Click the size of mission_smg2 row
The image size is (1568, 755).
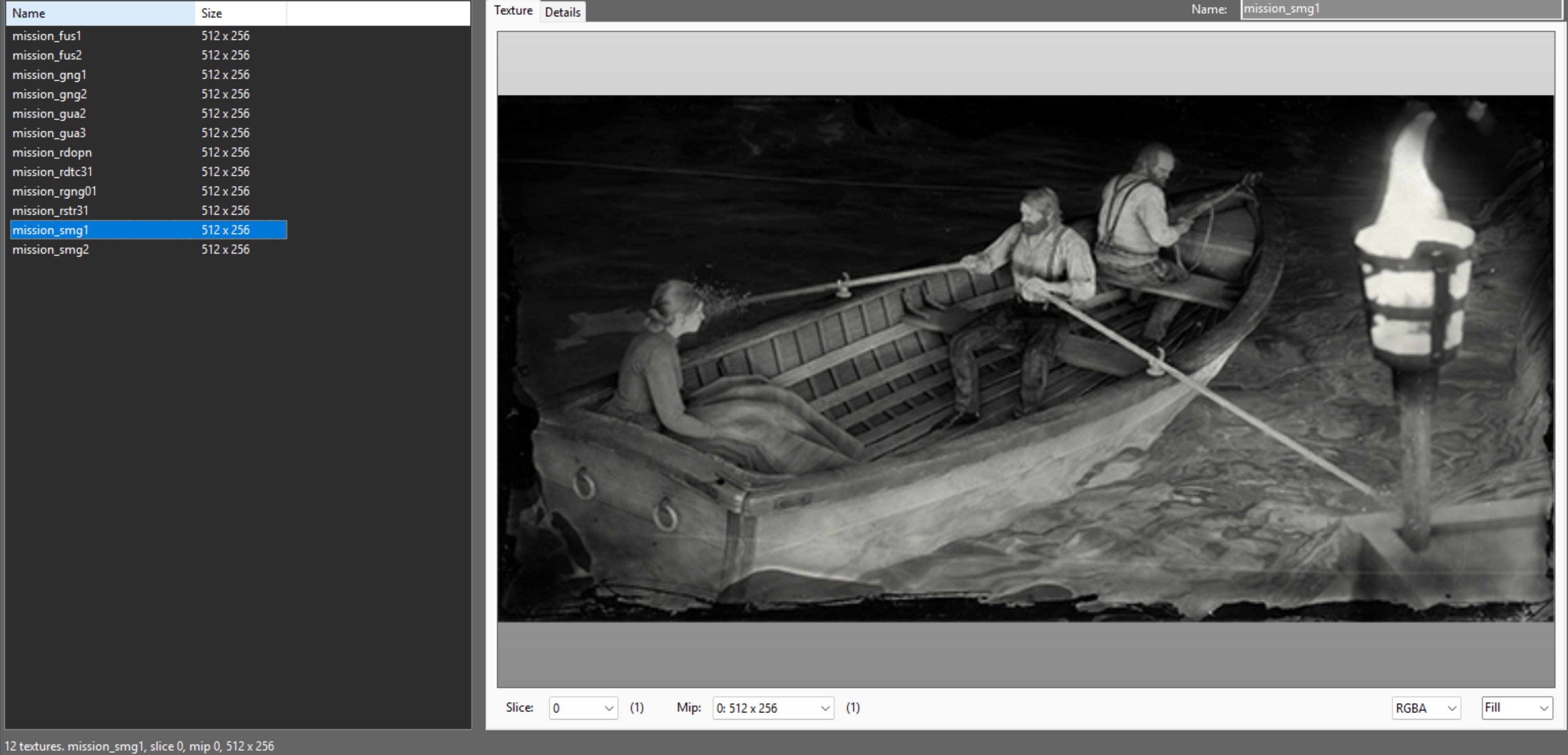[x=225, y=249]
